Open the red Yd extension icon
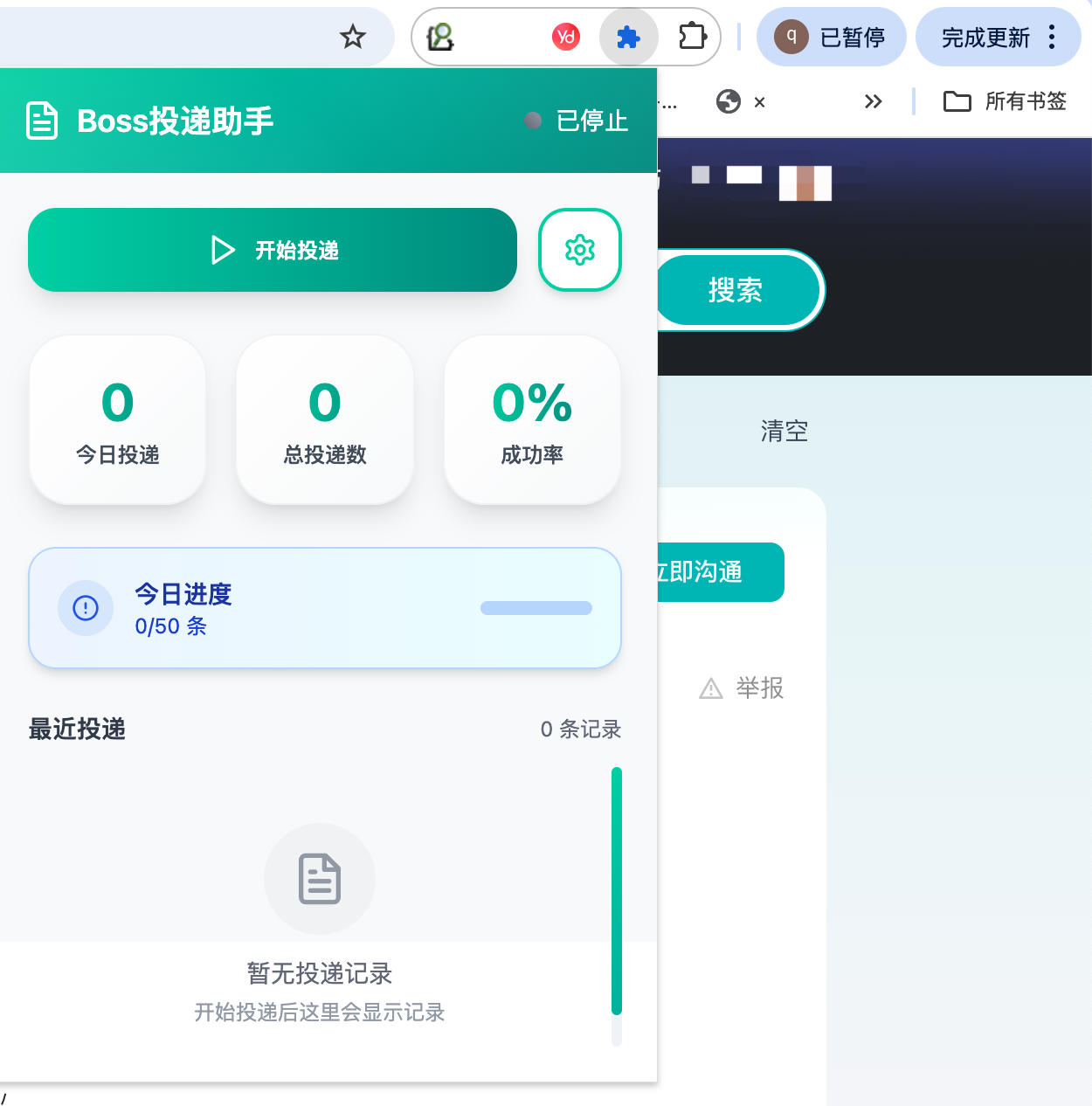The width and height of the screenshot is (1092, 1106). 566,37
